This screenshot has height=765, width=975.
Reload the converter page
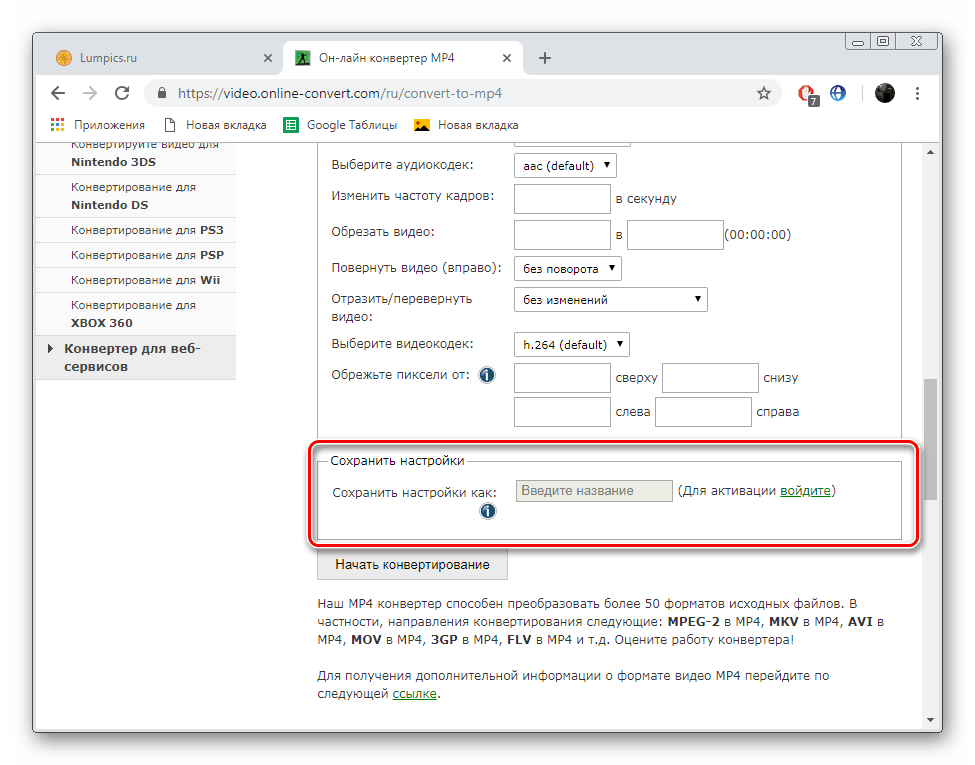122,92
